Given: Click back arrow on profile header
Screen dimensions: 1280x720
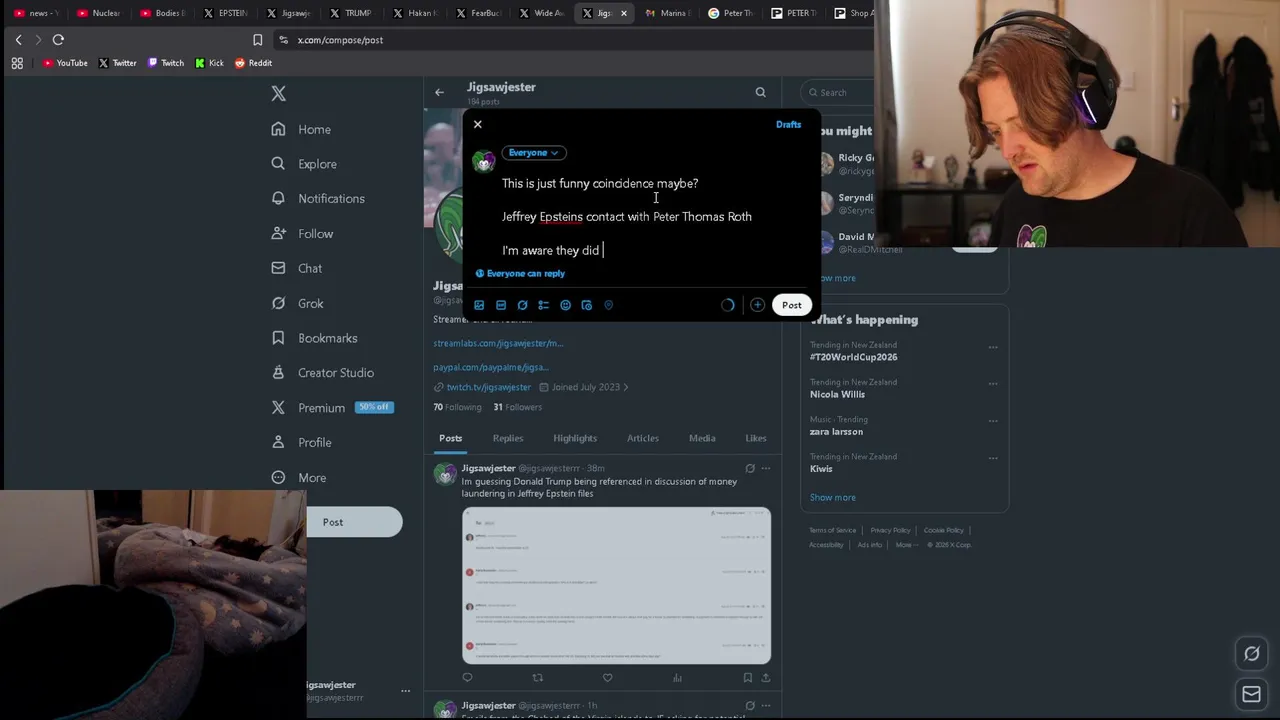Looking at the screenshot, I should 439,92.
